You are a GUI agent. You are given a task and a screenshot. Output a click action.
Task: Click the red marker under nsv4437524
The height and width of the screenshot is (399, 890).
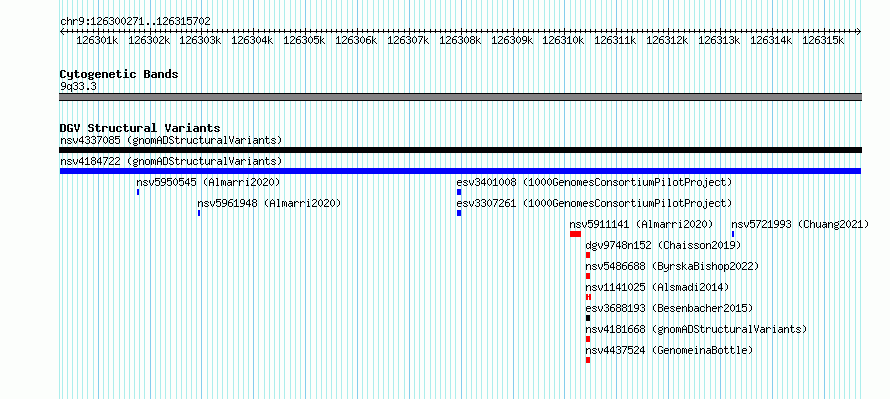click(x=588, y=360)
